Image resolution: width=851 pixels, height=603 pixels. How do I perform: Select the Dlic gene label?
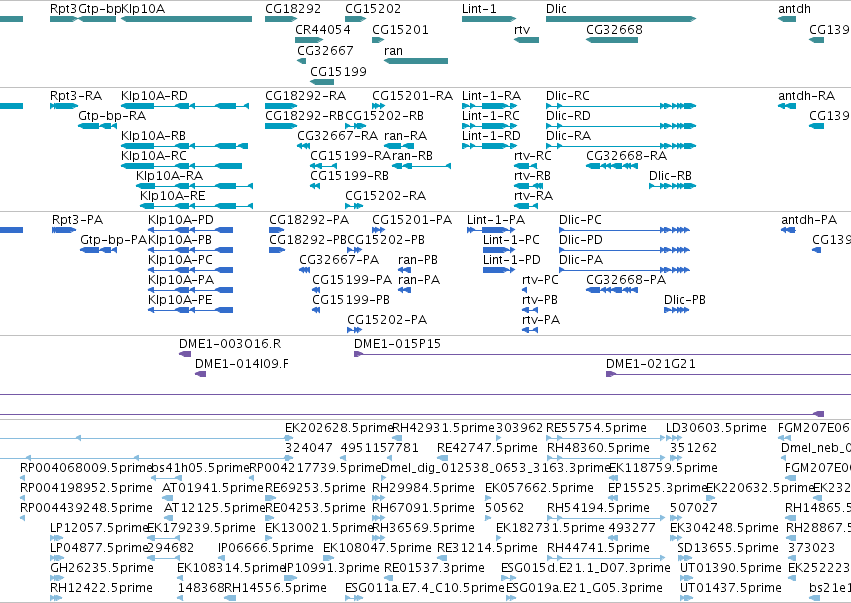coord(556,9)
